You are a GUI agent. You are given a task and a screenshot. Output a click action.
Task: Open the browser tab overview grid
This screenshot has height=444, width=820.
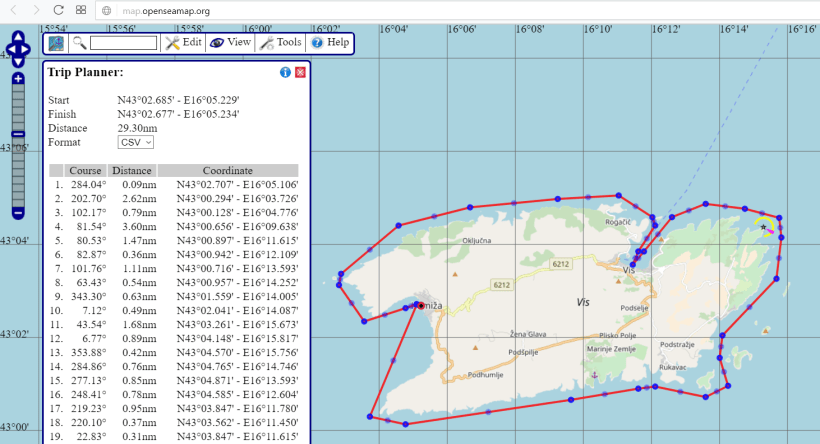point(82,10)
